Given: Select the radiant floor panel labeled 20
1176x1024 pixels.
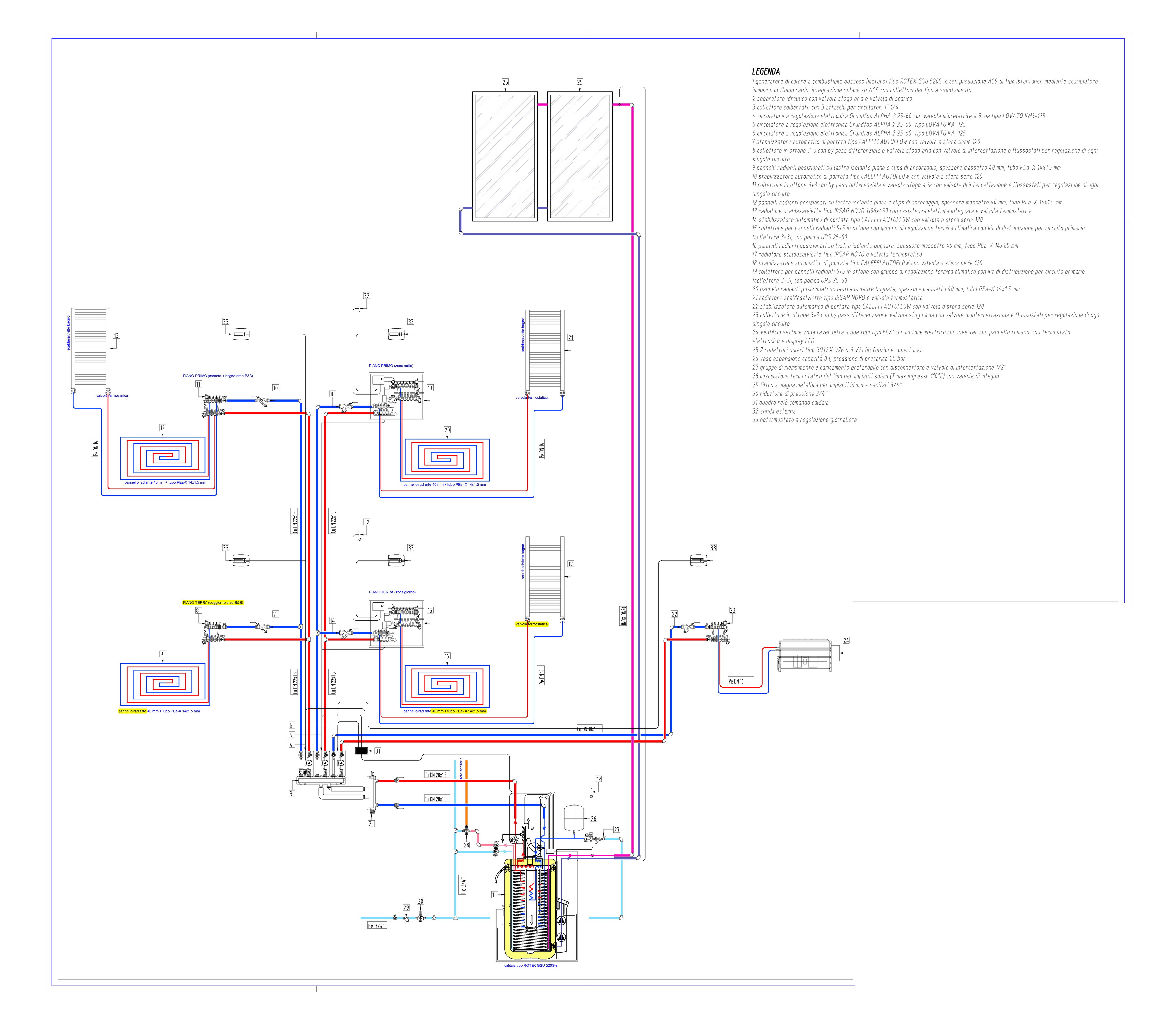Looking at the screenshot, I should point(445,459).
